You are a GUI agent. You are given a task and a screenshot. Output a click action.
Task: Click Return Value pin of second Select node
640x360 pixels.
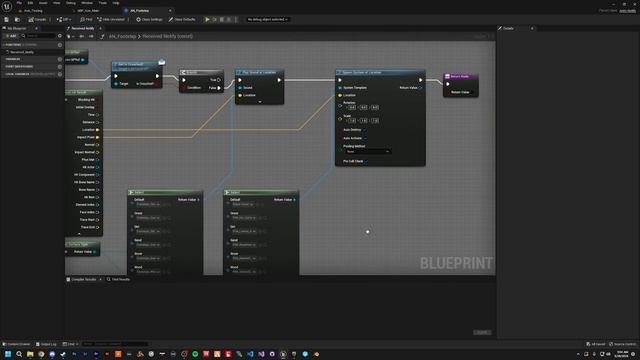click(294, 200)
